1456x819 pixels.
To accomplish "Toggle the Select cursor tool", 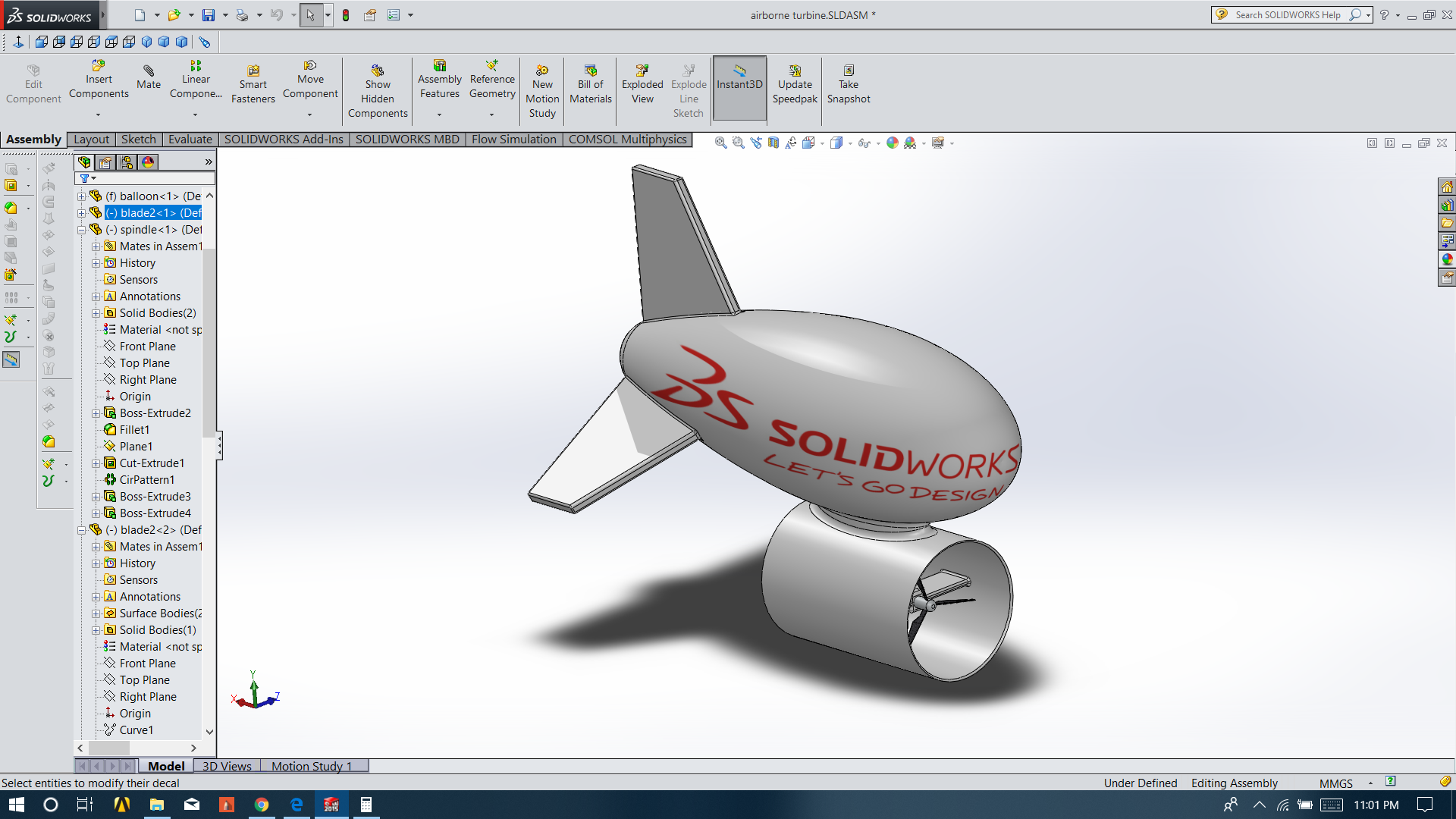I will 310,15.
